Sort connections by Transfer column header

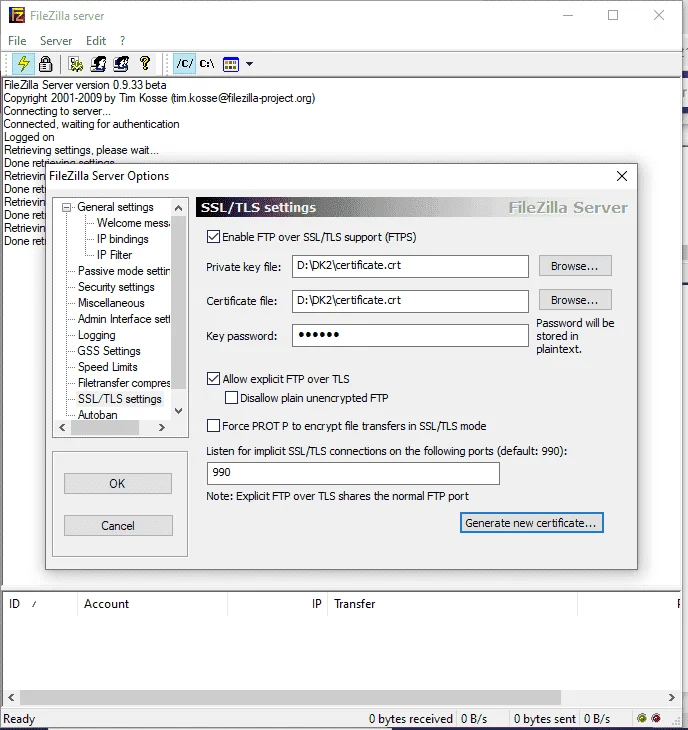pyautogui.click(x=452, y=604)
